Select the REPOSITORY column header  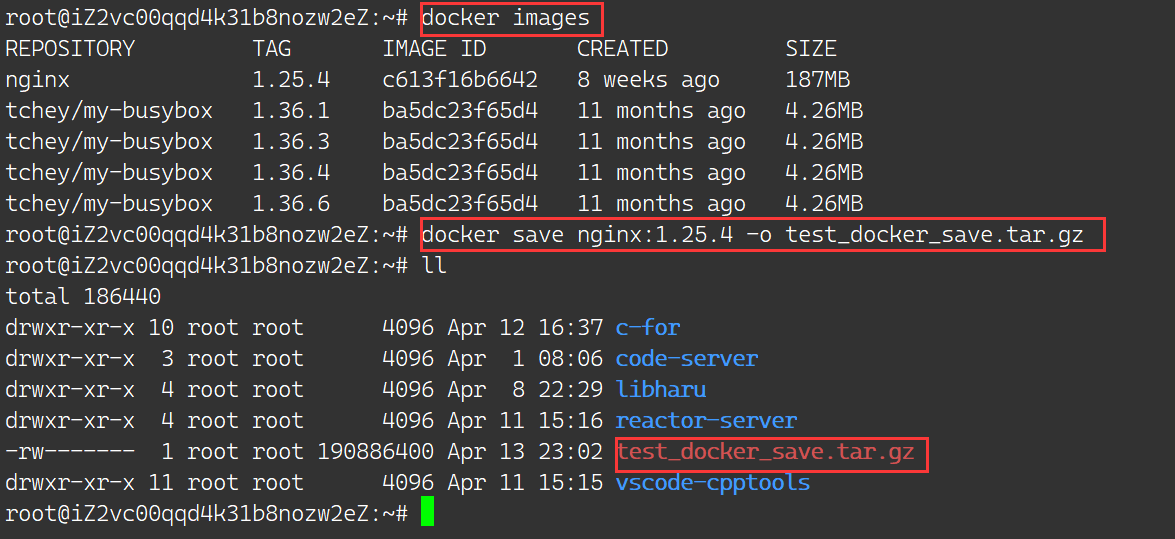[70, 49]
